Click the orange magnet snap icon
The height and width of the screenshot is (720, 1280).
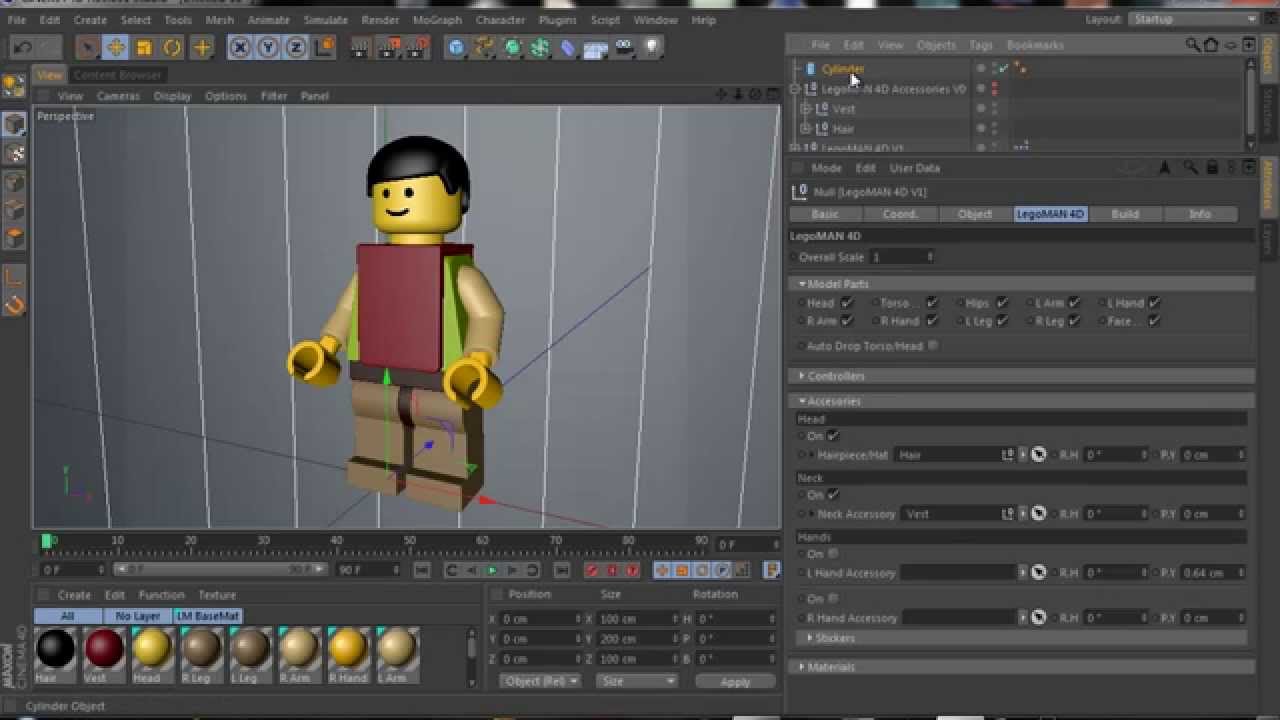pyautogui.click(x=14, y=305)
